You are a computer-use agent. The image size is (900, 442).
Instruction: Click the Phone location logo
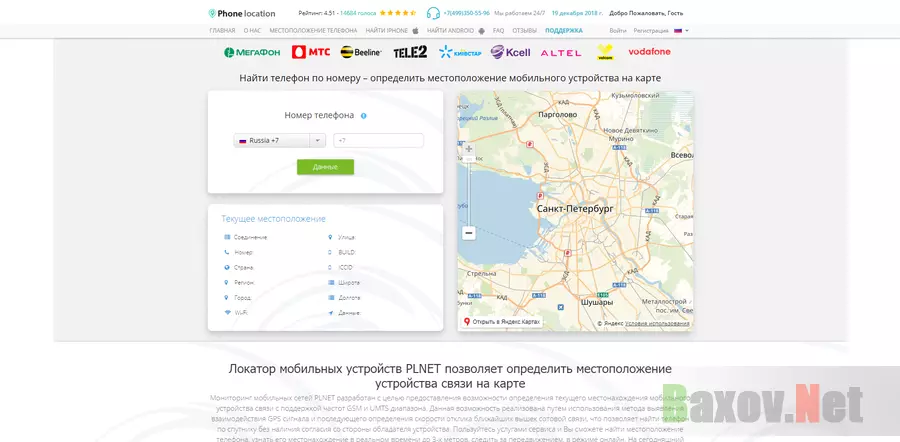242,13
